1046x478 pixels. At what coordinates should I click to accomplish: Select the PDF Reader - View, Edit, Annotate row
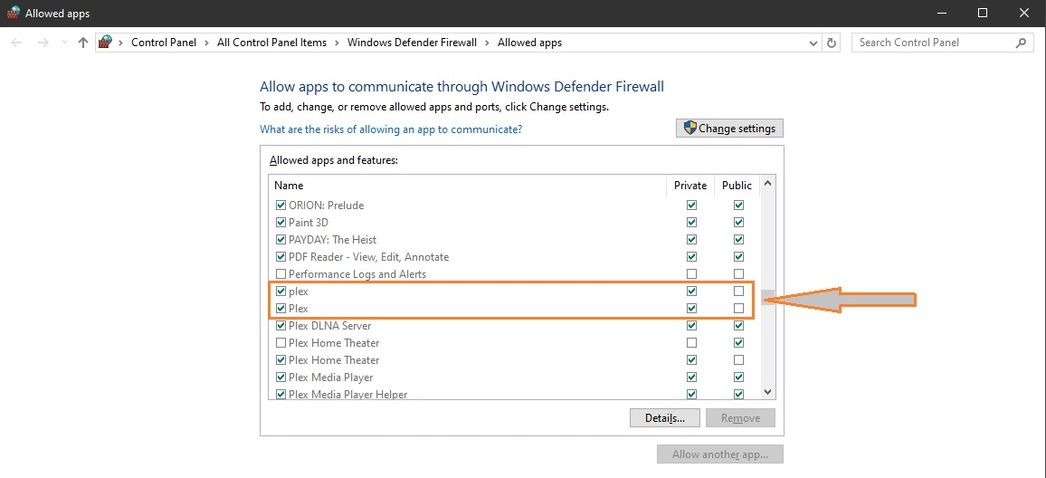369,257
